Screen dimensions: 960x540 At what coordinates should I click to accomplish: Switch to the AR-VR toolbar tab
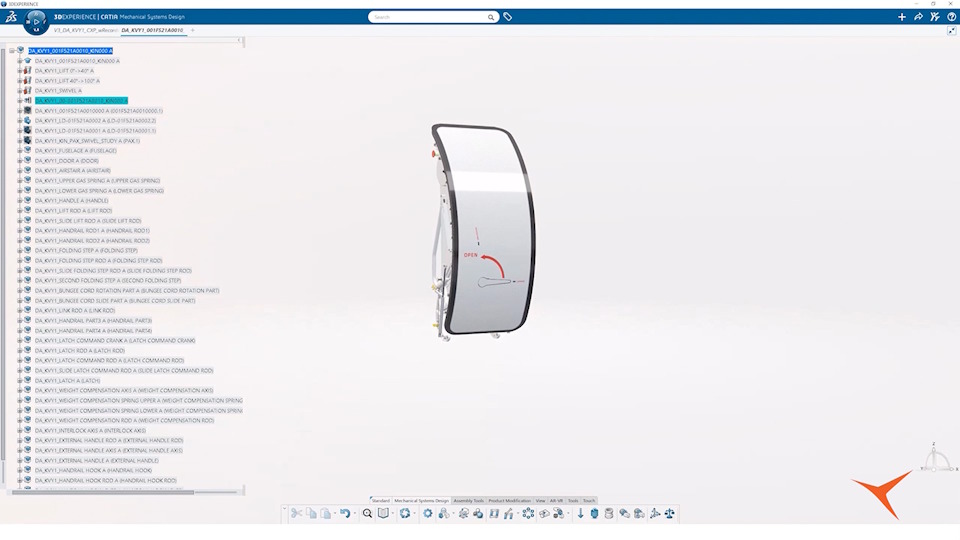[557, 501]
